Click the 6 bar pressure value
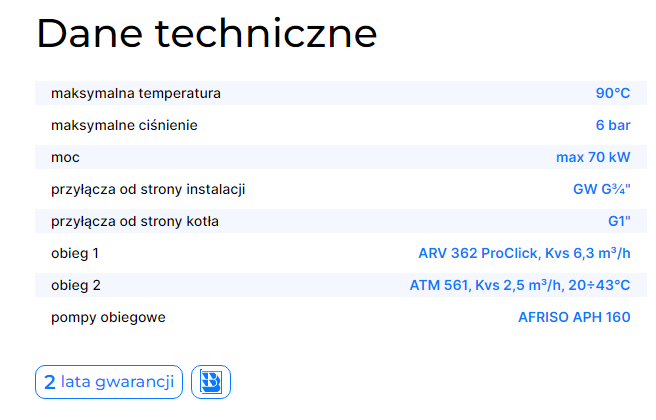Screen dimensions: 656x420 click(612, 126)
